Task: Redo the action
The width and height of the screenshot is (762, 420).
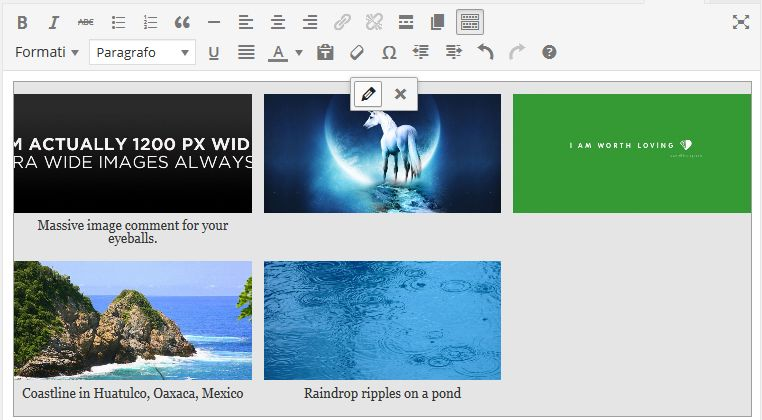Action: 517,52
